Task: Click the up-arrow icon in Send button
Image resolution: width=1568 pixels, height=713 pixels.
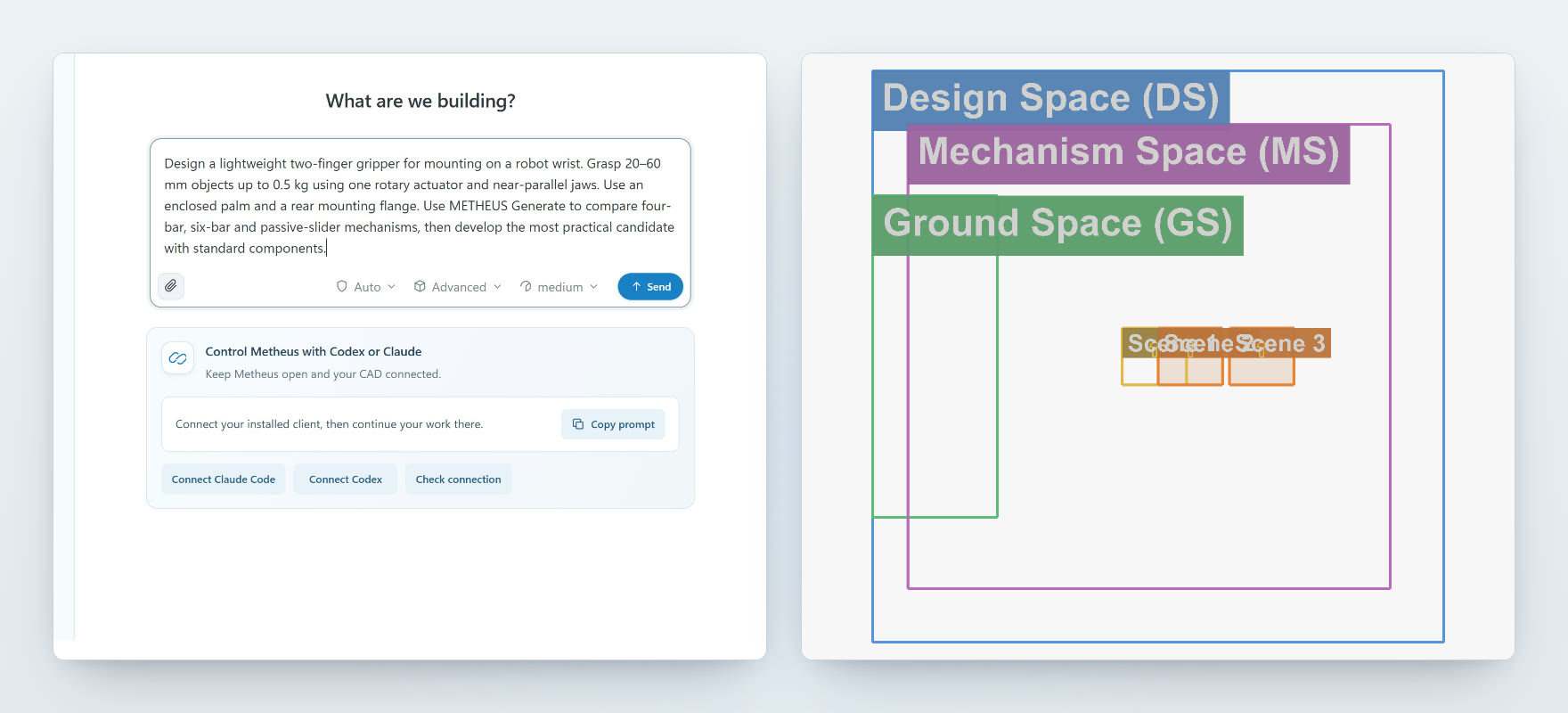Action: pos(636,286)
